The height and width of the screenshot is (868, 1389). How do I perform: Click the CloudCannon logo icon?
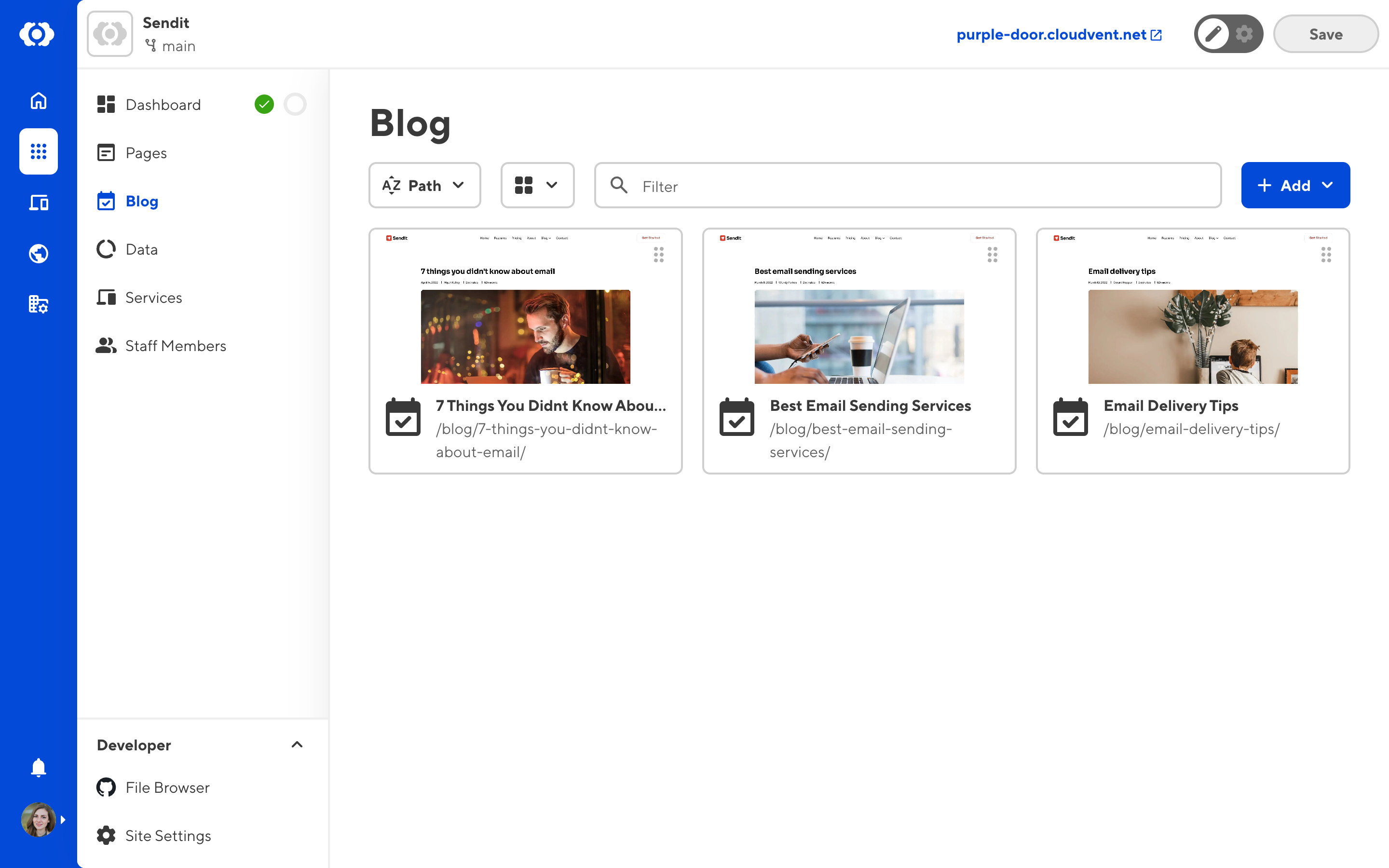[x=37, y=34]
